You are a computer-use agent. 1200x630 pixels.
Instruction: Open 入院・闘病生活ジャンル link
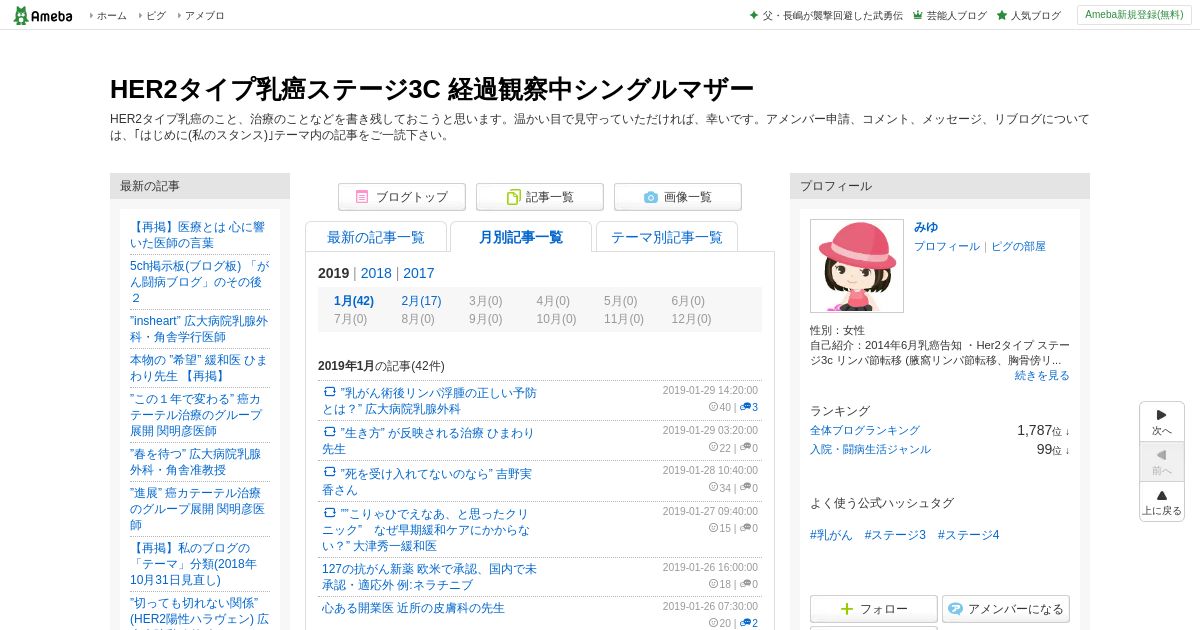[870, 449]
